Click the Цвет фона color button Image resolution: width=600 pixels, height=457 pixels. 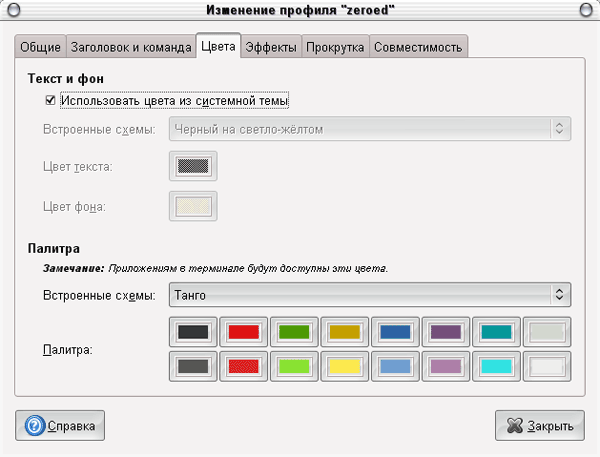point(191,206)
